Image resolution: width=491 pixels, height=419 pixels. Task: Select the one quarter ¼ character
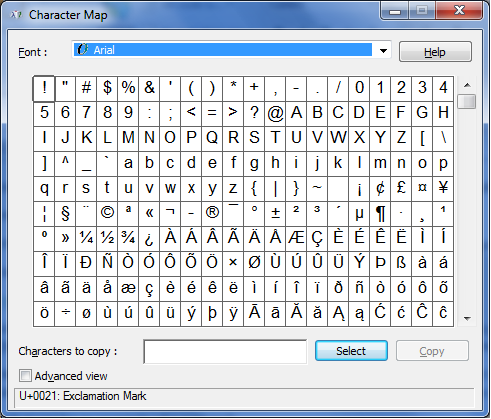tap(86, 239)
